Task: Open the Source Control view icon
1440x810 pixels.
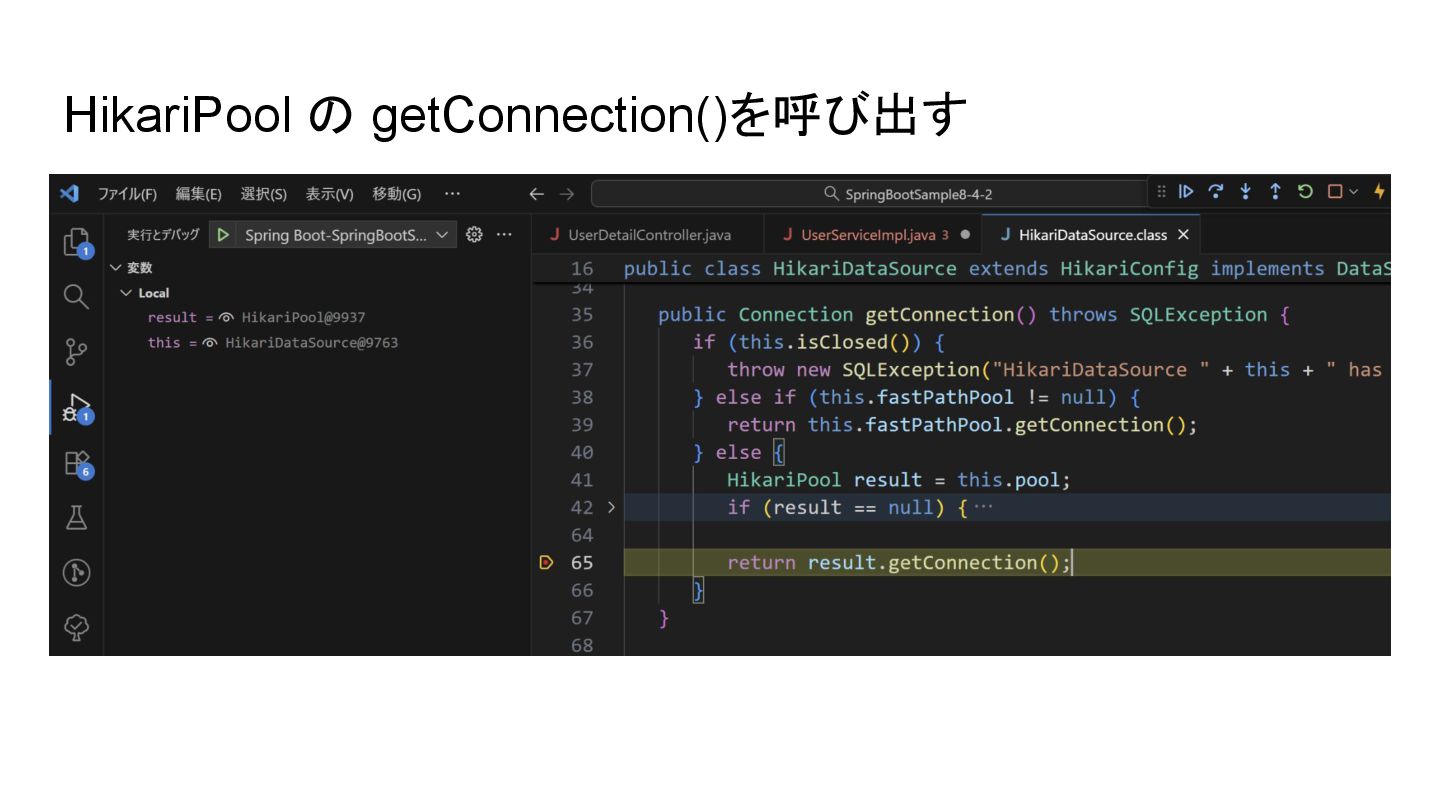Action: point(76,351)
